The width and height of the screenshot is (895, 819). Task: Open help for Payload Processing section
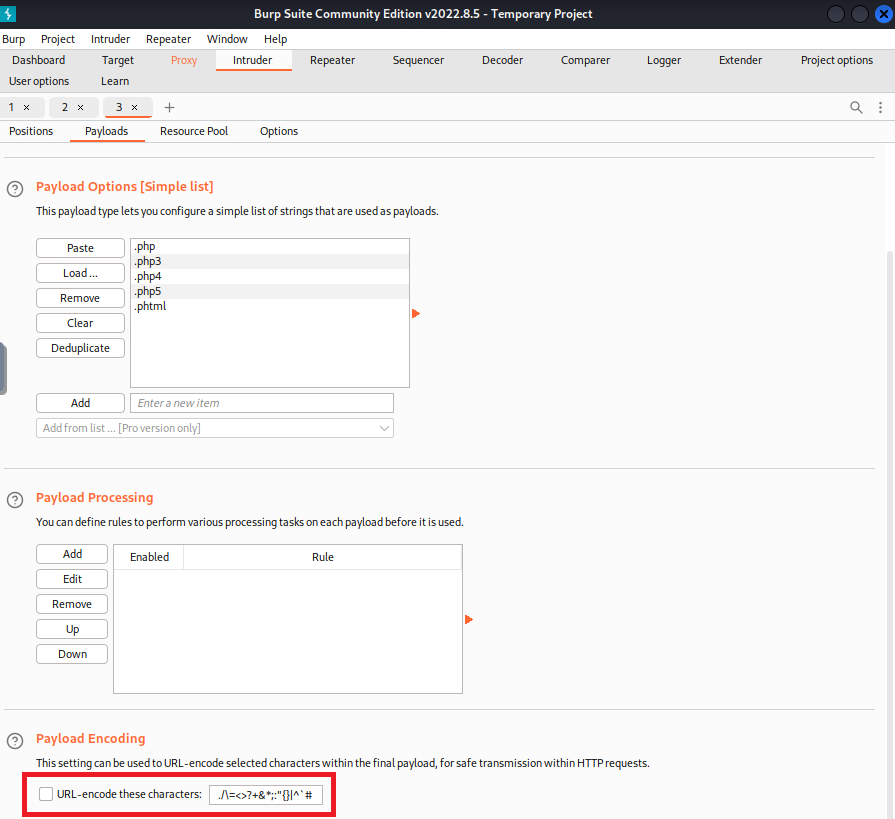point(15,500)
